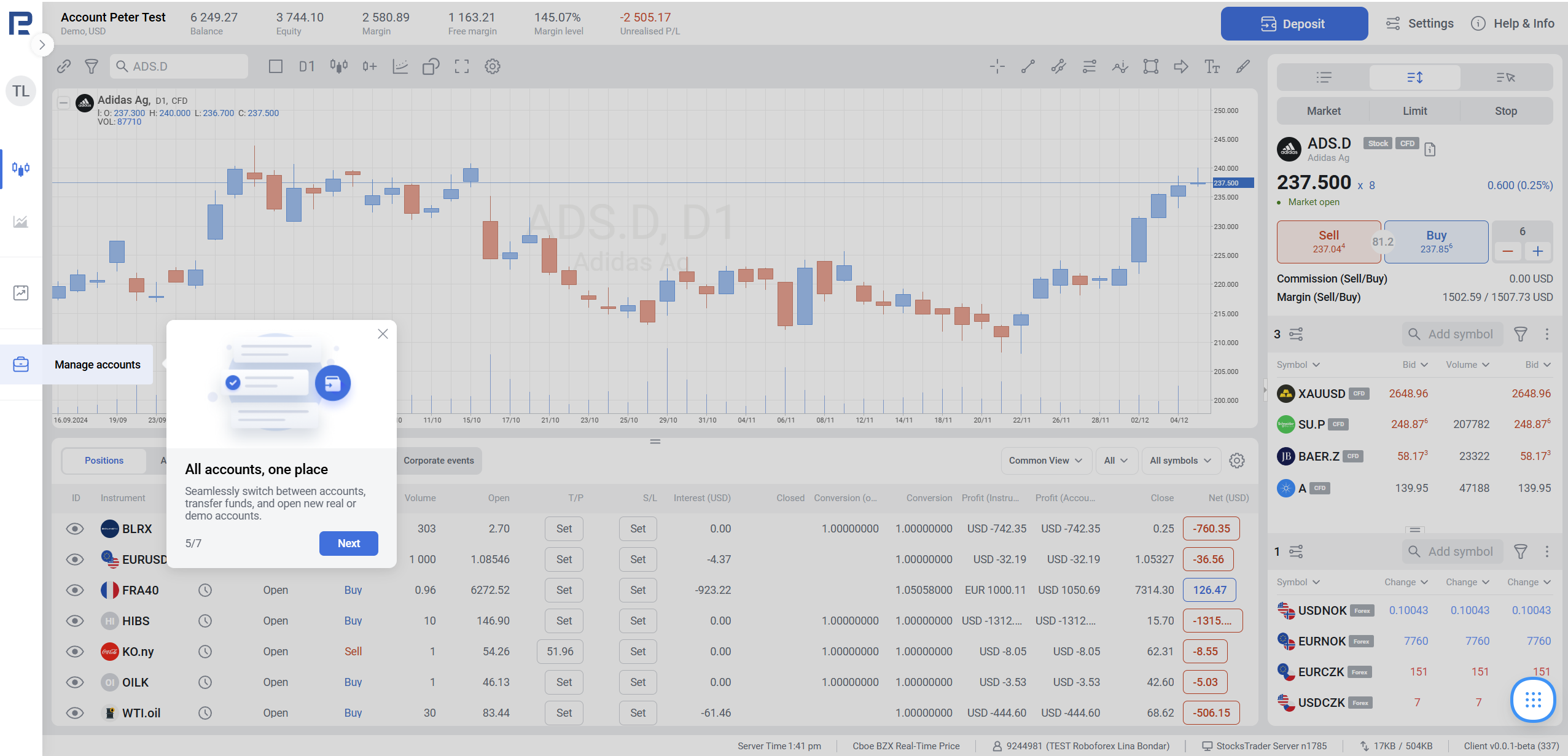The height and width of the screenshot is (756, 1568).
Task: Toggle visibility eye for FRA40 position
Action: 75,590
